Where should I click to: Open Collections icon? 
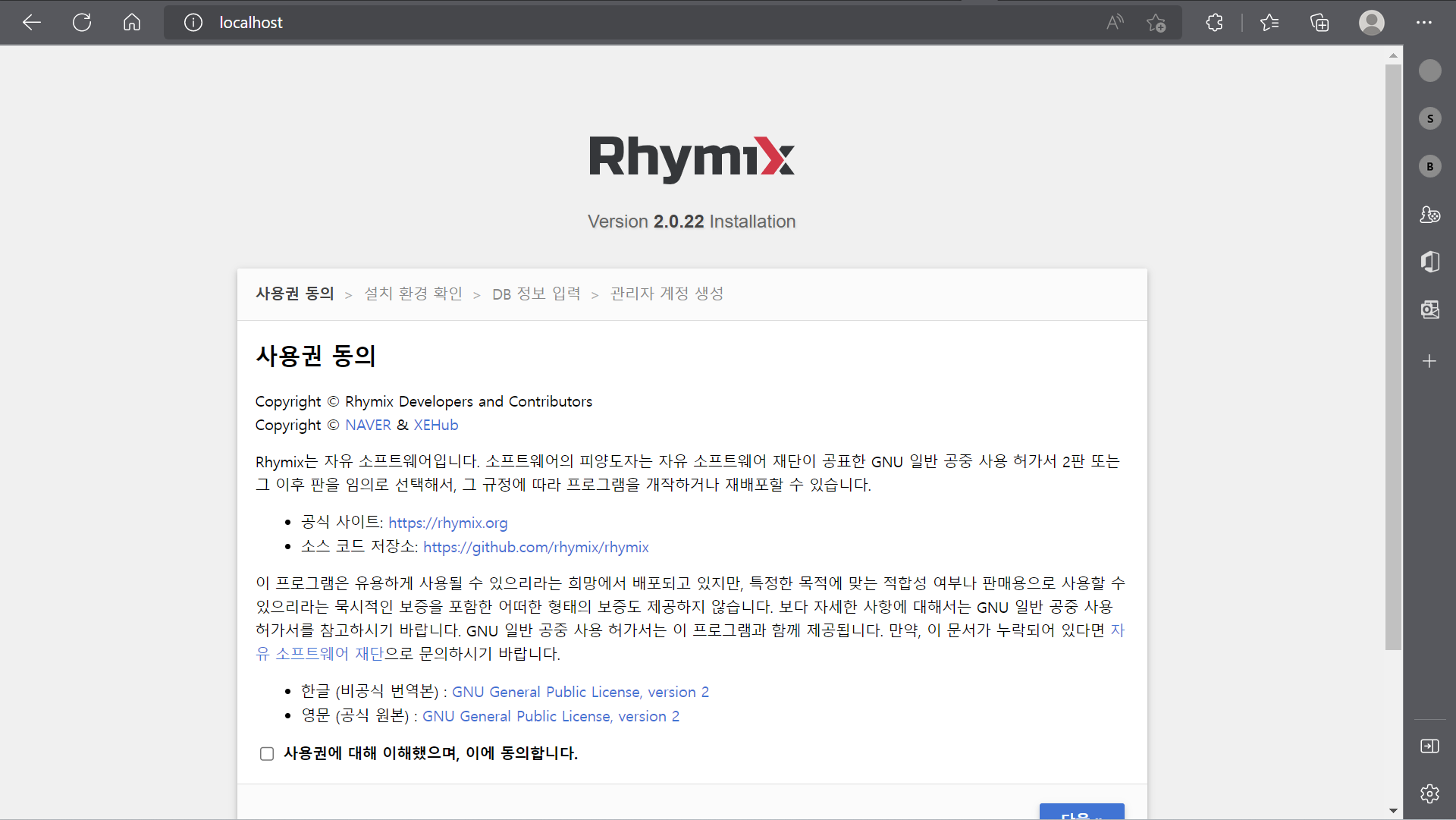click(x=1319, y=23)
